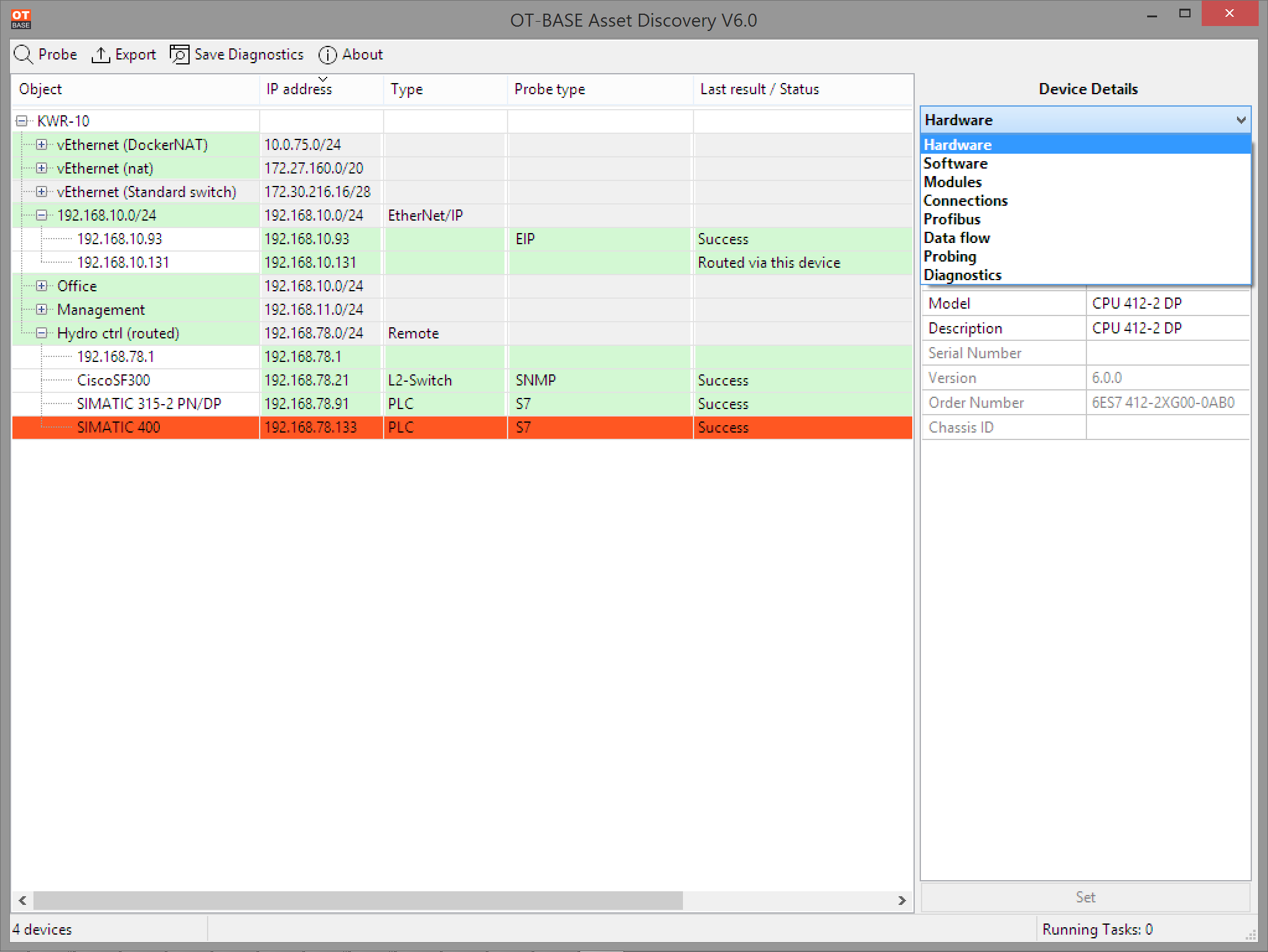
Task: Click the Description value CPU 412-2 DP
Action: (1168, 328)
